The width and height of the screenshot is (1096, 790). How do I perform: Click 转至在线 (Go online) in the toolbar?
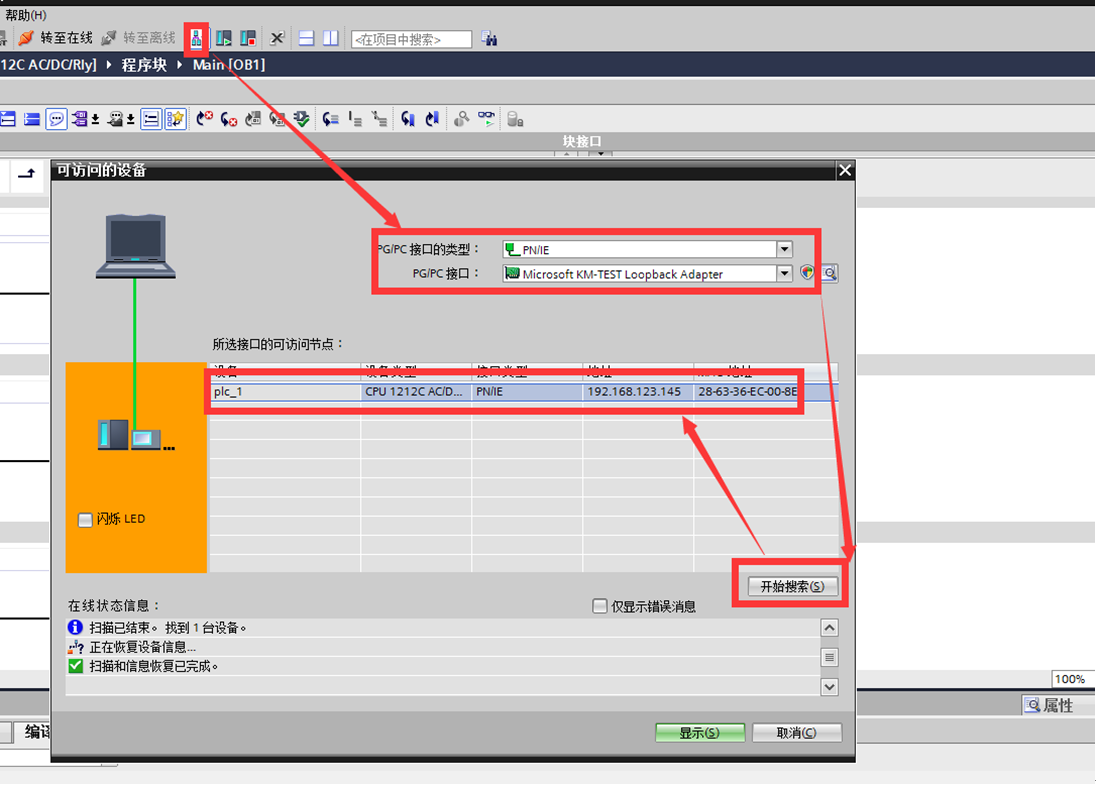56,38
